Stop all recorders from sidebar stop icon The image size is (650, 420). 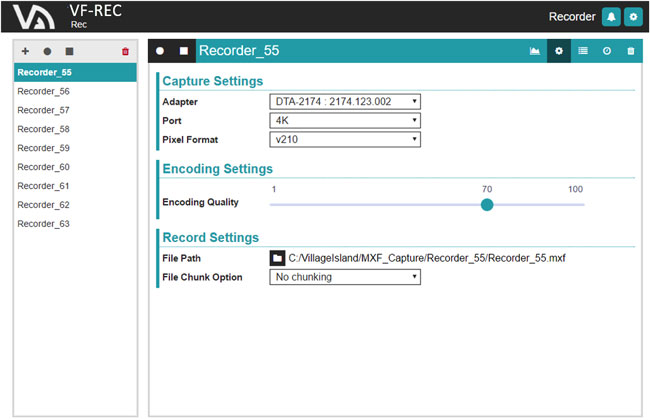click(x=69, y=51)
